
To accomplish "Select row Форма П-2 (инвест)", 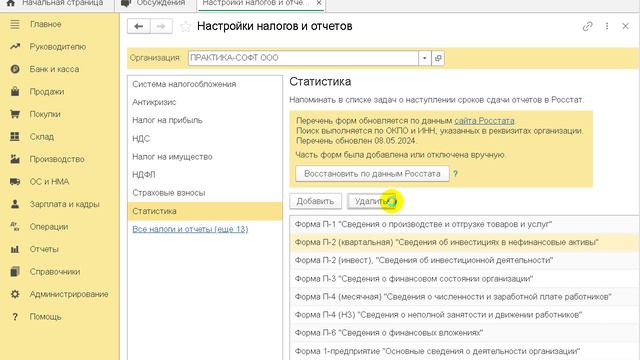I will click(x=464, y=260).
